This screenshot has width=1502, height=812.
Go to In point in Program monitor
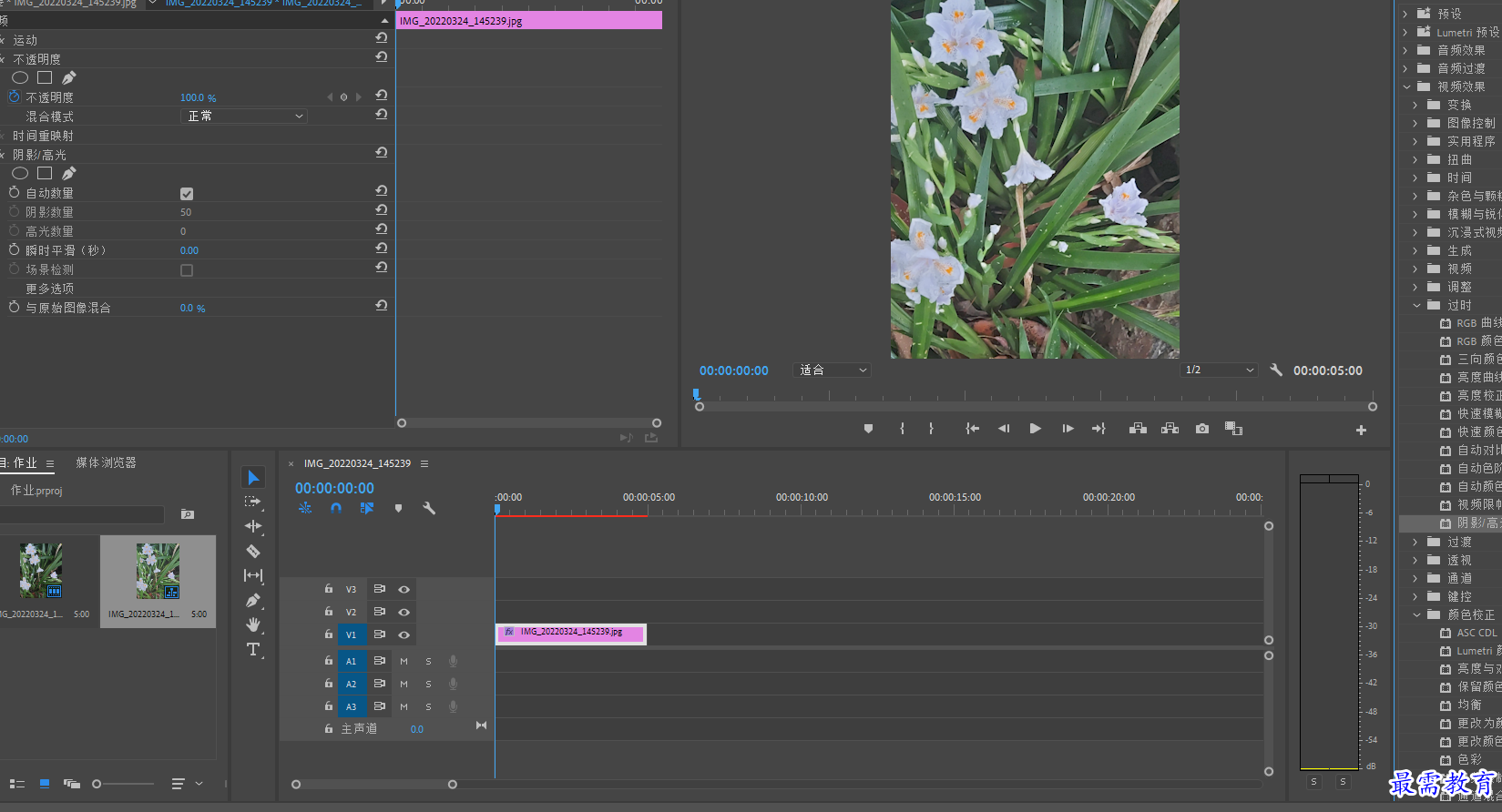click(x=972, y=429)
